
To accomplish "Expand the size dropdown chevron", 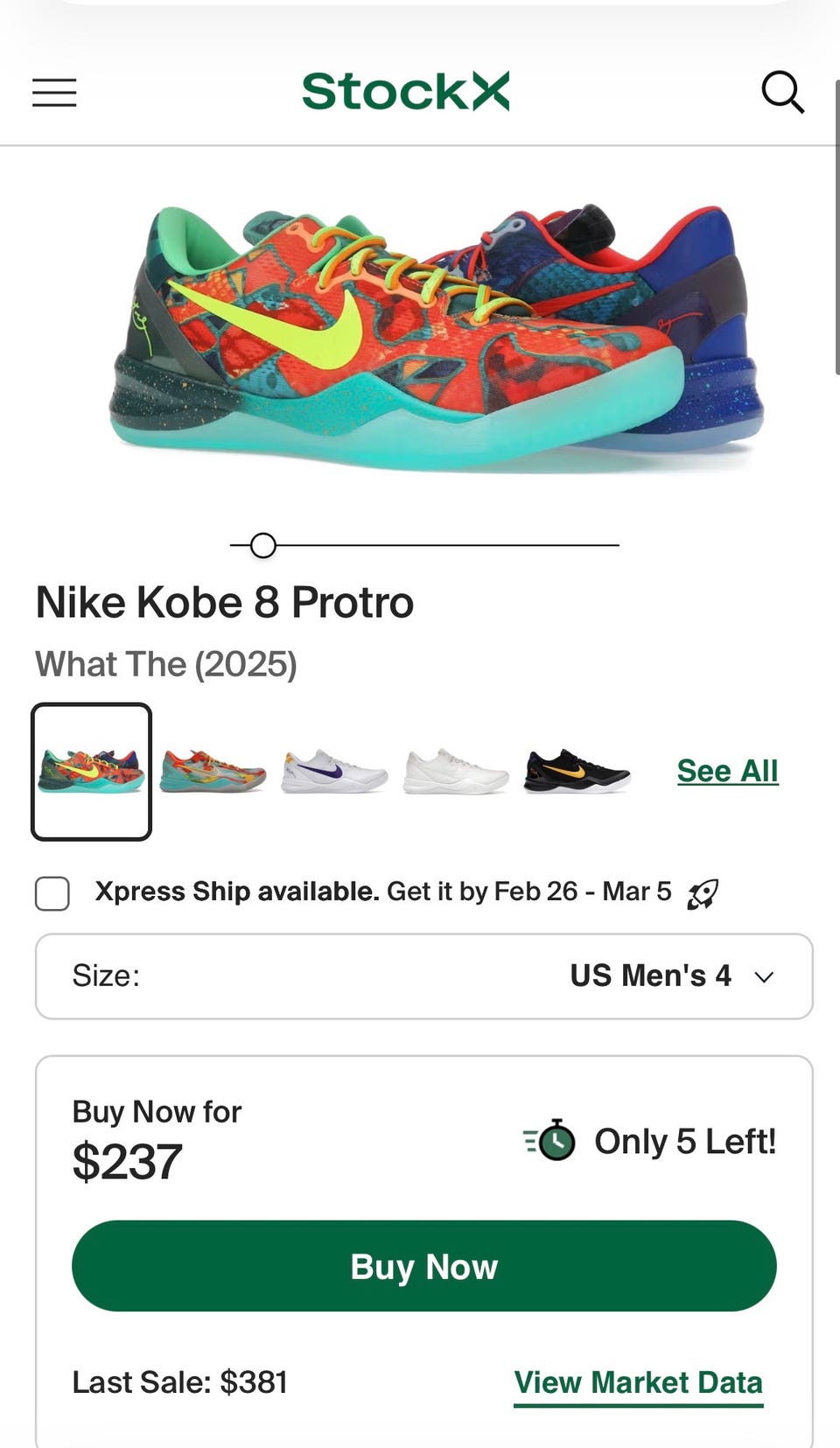I will (764, 976).
